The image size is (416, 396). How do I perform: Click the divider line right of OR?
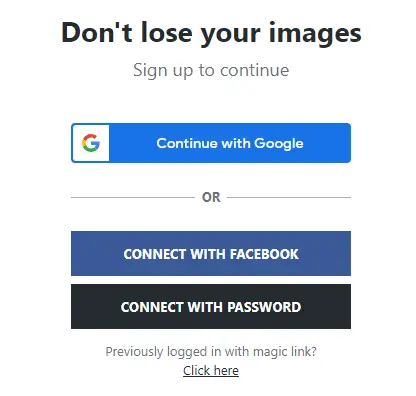pyautogui.click(x=289, y=197)
